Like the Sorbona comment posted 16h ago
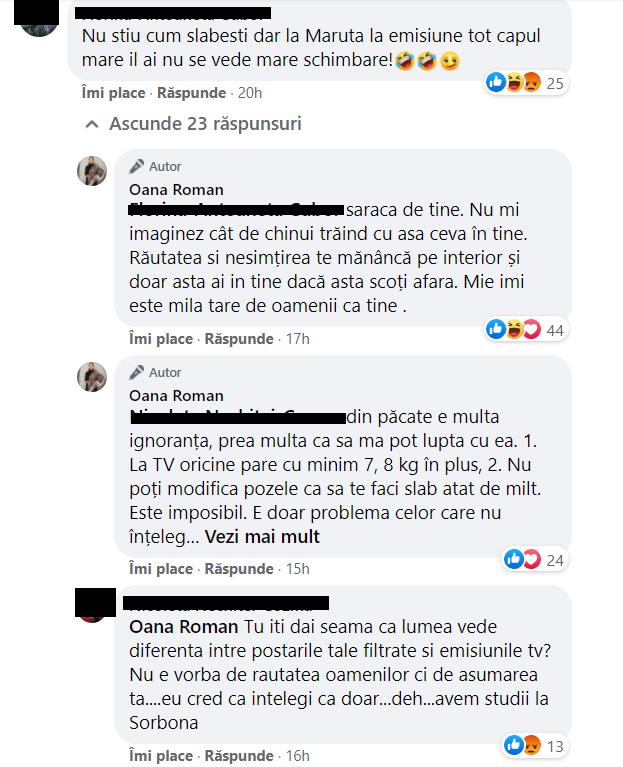623x767 pixels. 161,755
